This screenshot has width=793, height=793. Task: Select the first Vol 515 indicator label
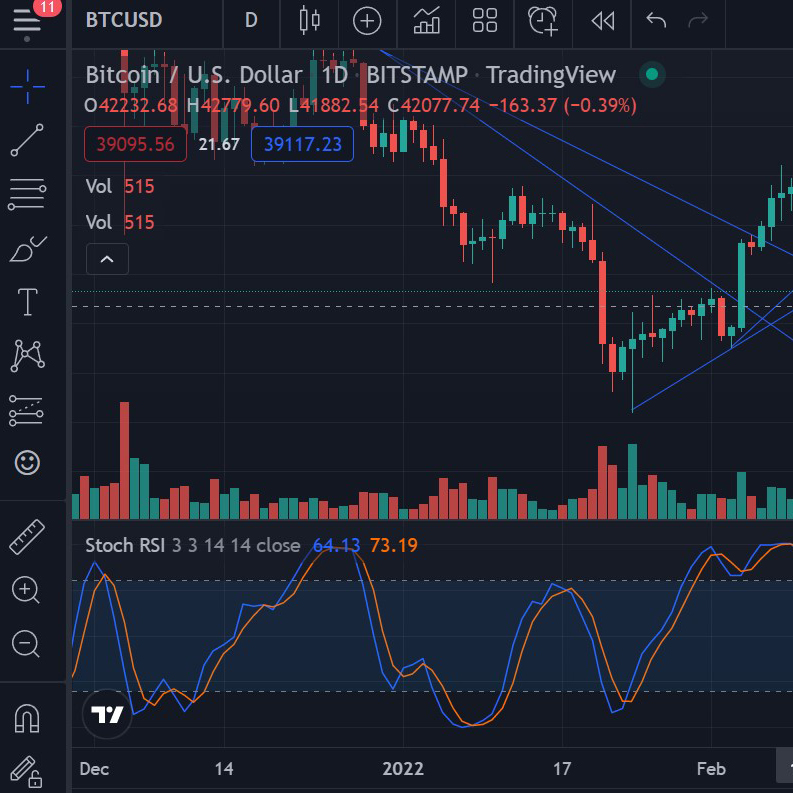pyautogui.click(x=120, y=186)
